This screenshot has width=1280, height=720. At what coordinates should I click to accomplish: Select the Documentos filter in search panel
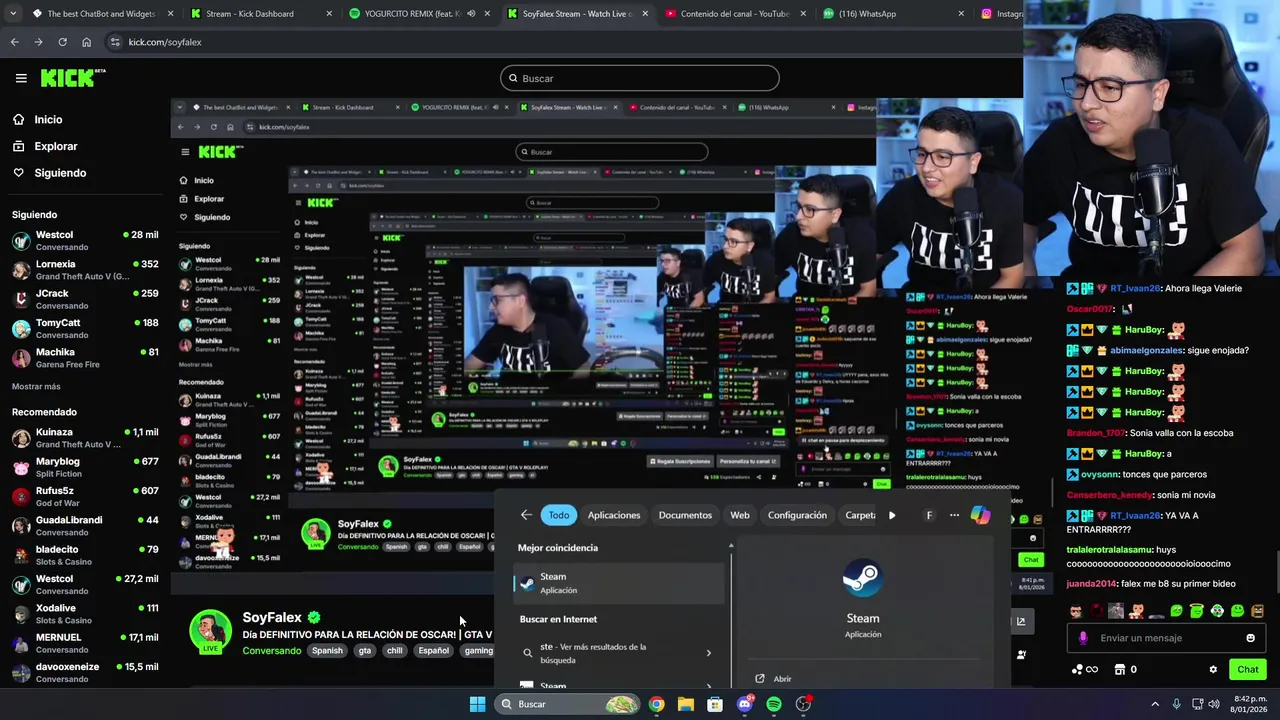pos(685,515)
